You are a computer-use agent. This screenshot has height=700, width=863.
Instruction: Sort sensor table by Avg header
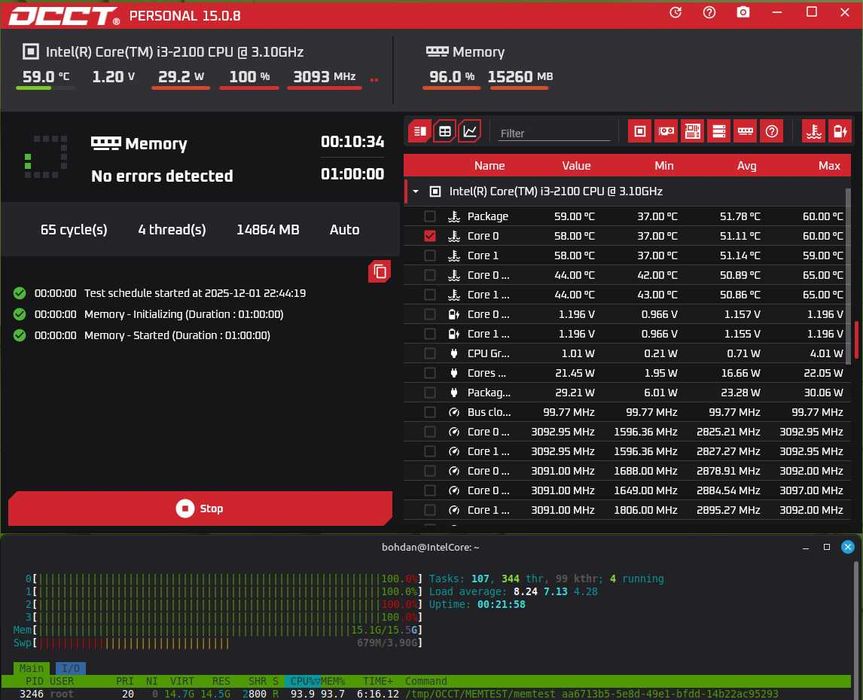[x=746, y=166]
